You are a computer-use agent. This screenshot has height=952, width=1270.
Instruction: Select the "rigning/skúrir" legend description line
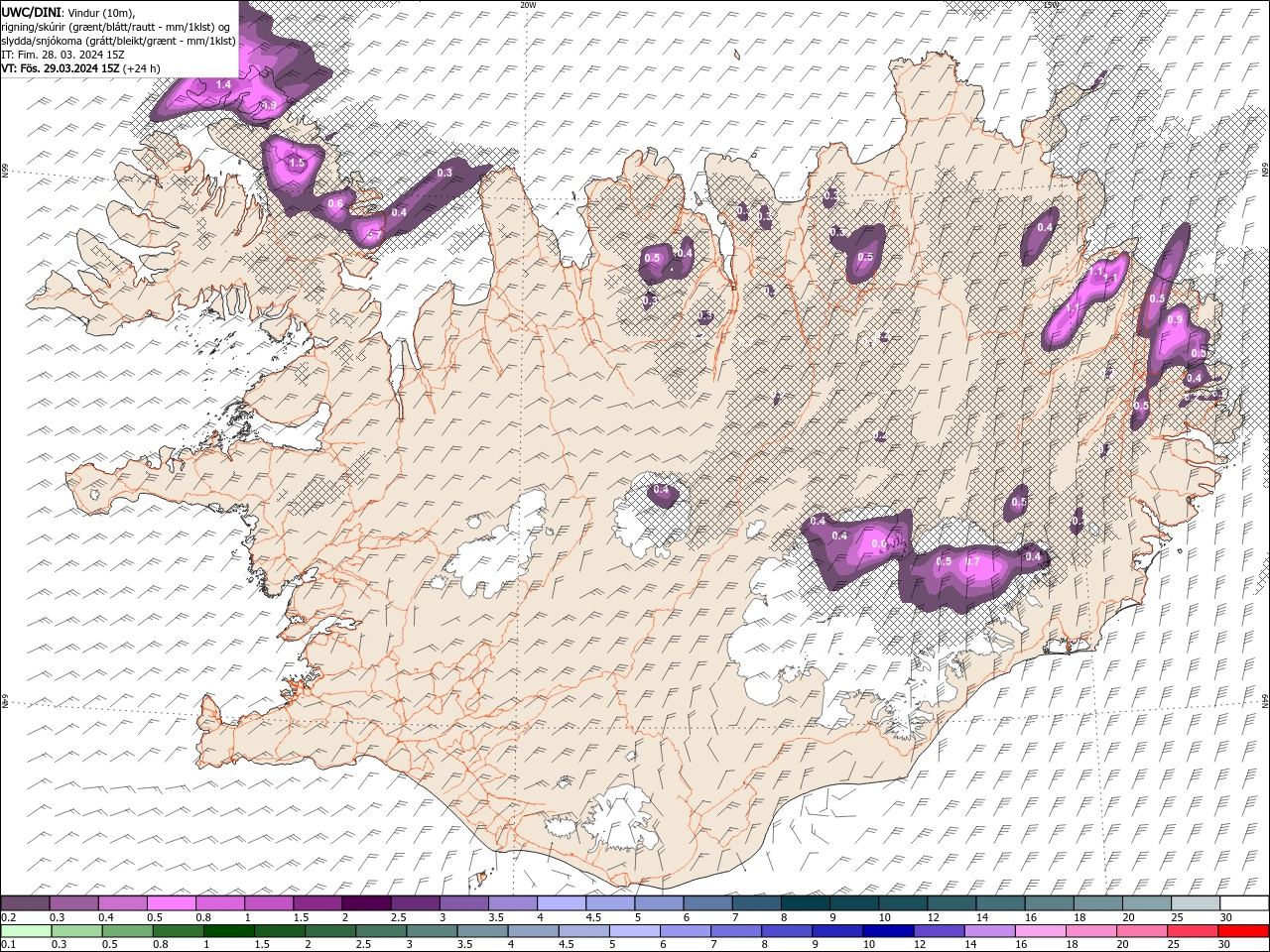(x=117, y=27)
